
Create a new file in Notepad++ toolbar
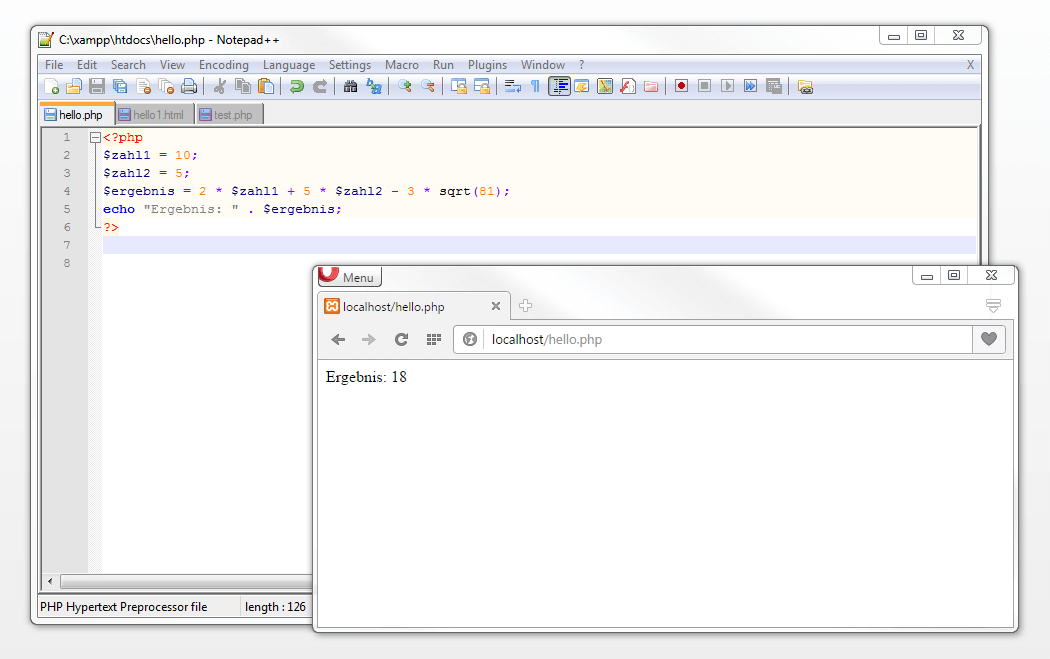(x=52, y=86)
